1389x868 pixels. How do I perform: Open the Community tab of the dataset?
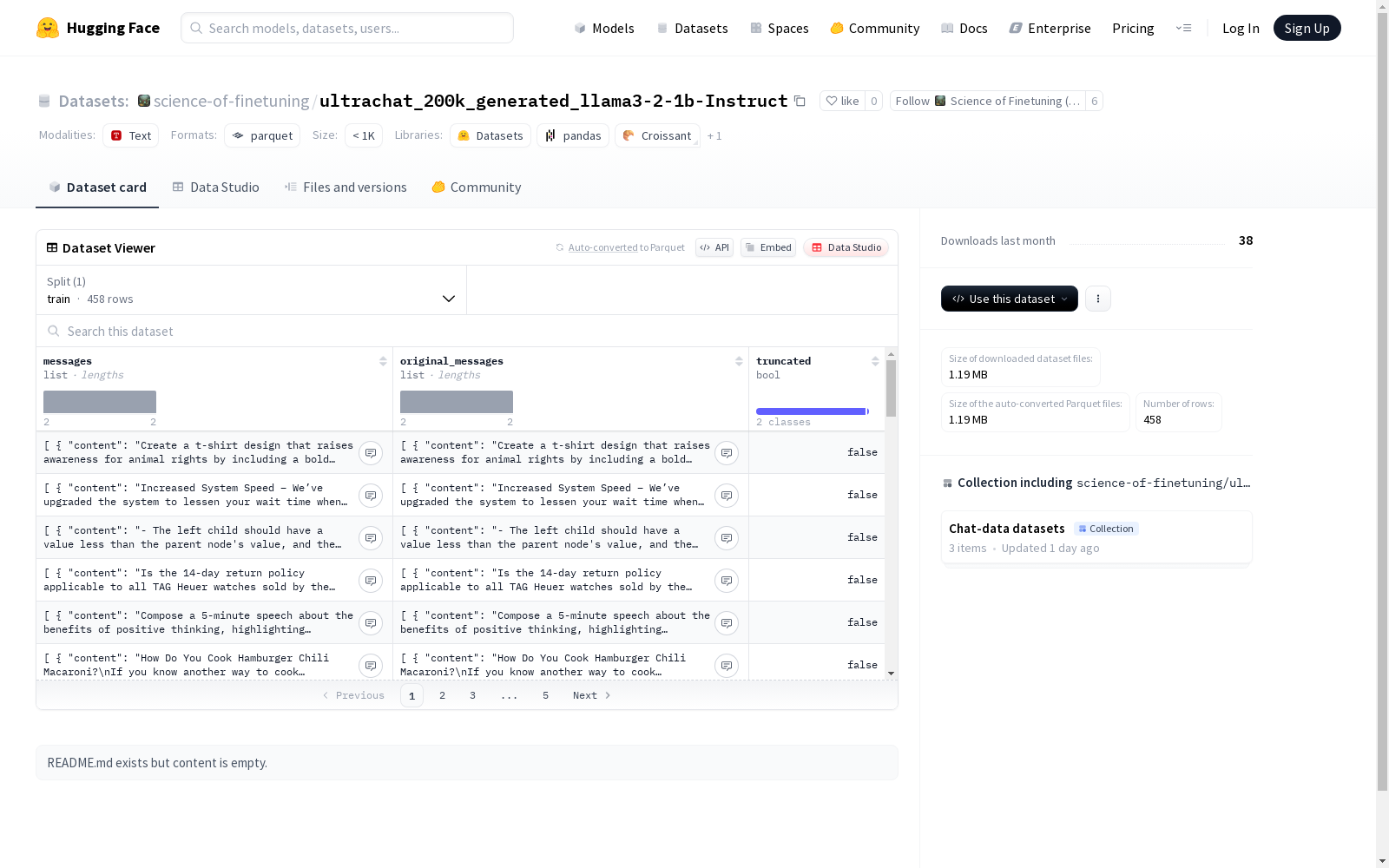(x=477, y=187)
